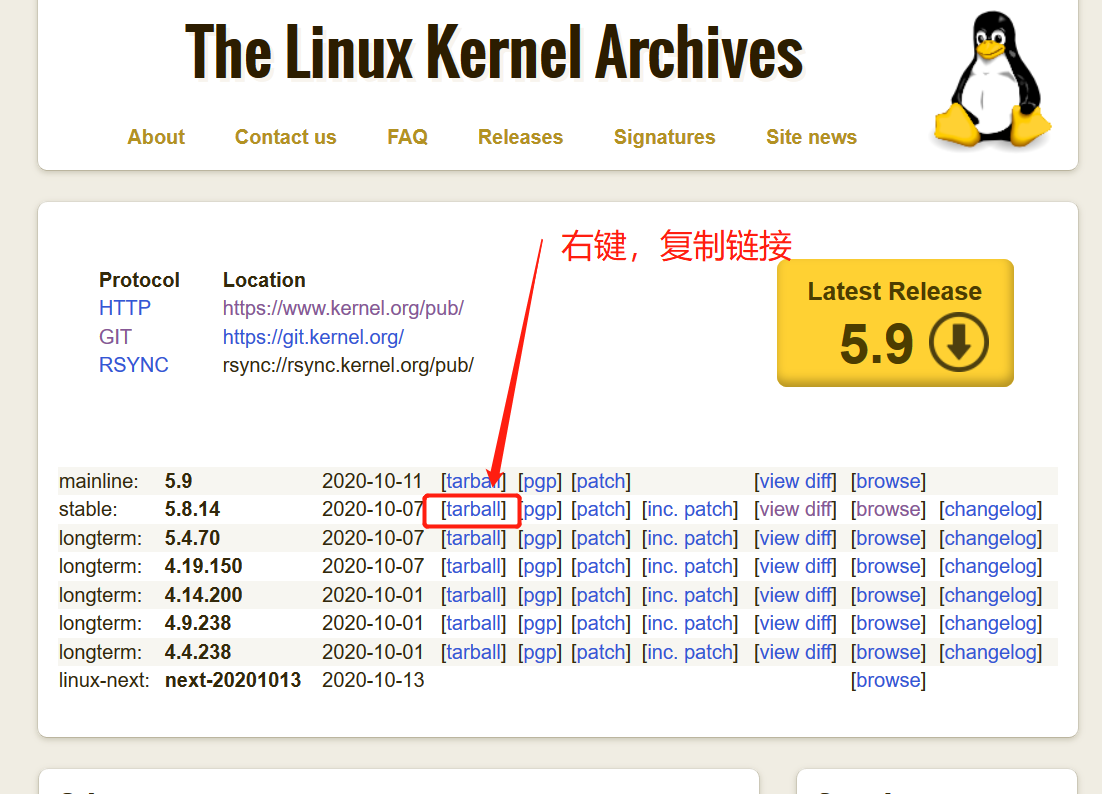Click browse link for linux-next next-20201013

[888, 680]
